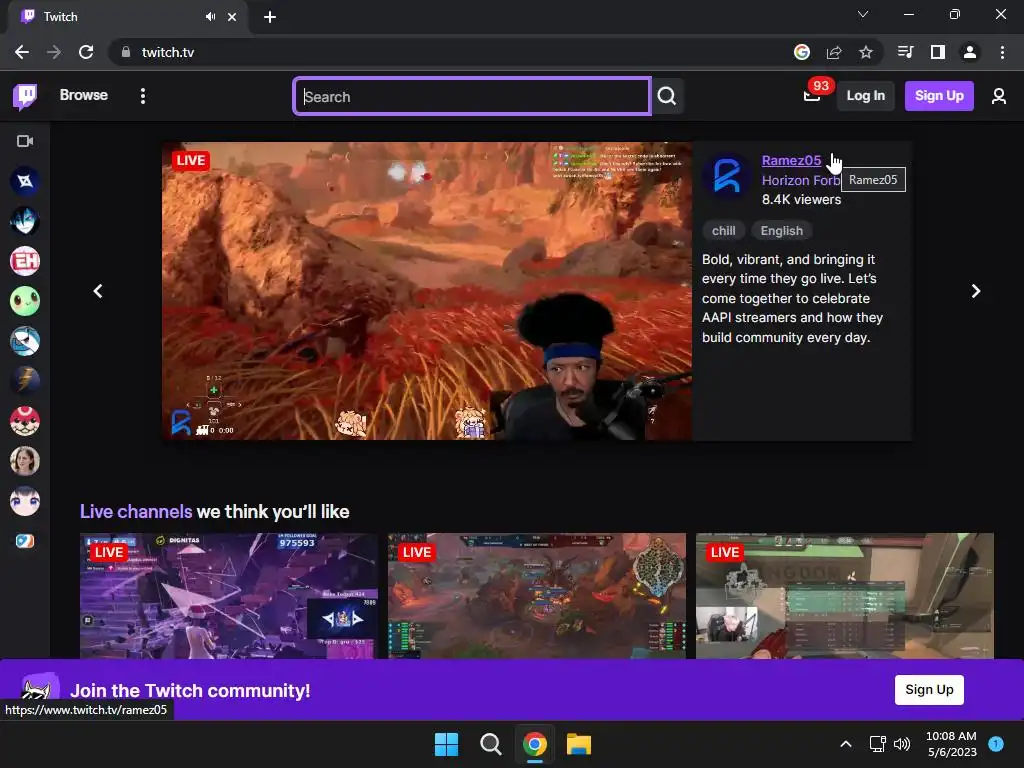Image resolution: width=1024 pixels, height=768 pixels.
Task: Go back in browser history
Action: pos(22,52)
